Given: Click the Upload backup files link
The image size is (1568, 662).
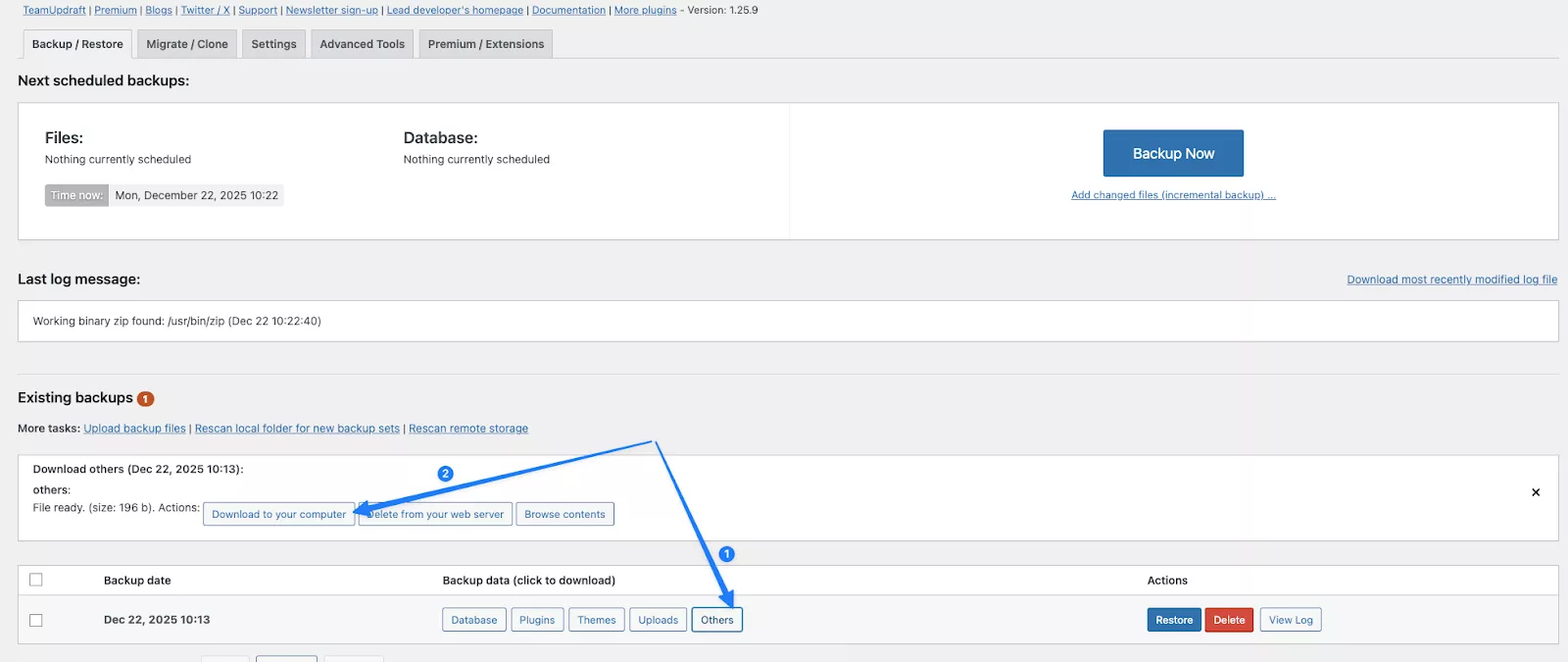Looking at the screenshot, I should pyautogui.click(x=134, y=429).
